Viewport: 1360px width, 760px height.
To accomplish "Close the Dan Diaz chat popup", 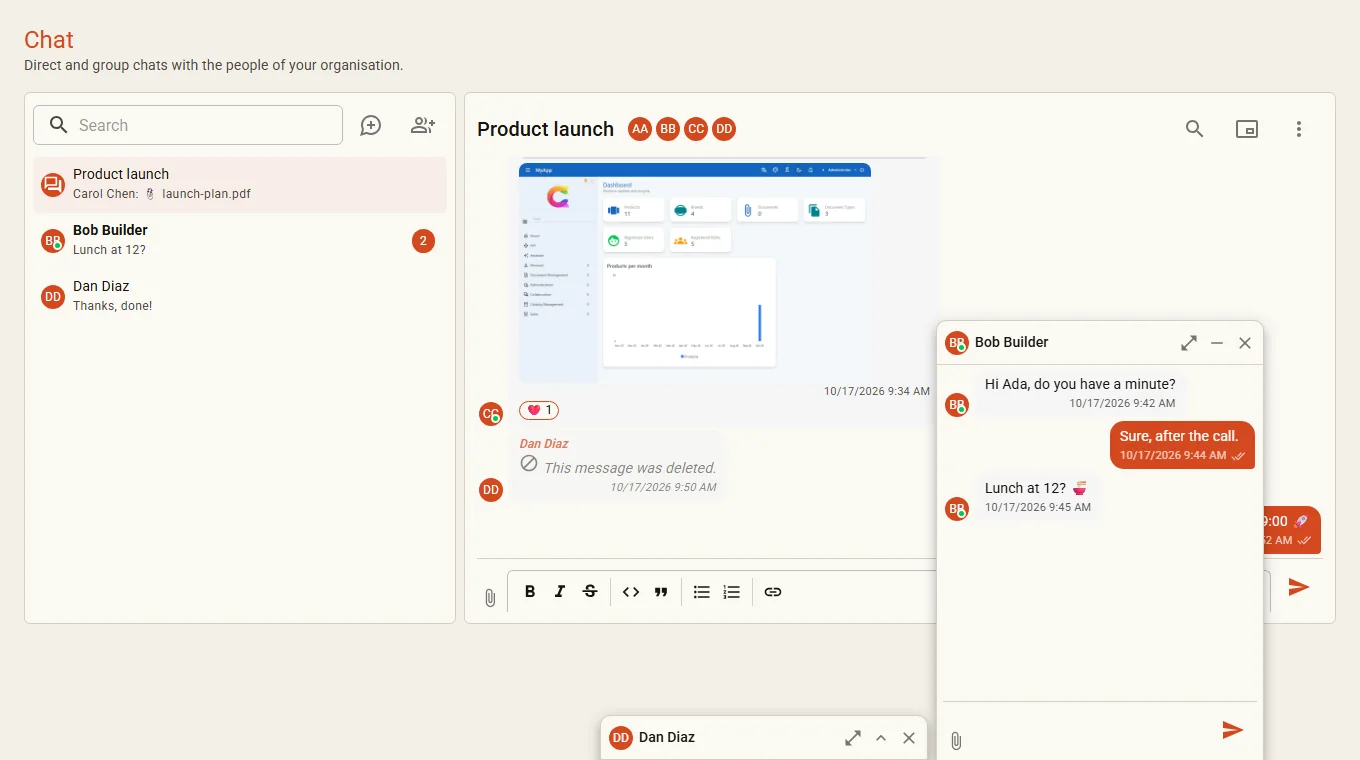I will tap(909, 738).
